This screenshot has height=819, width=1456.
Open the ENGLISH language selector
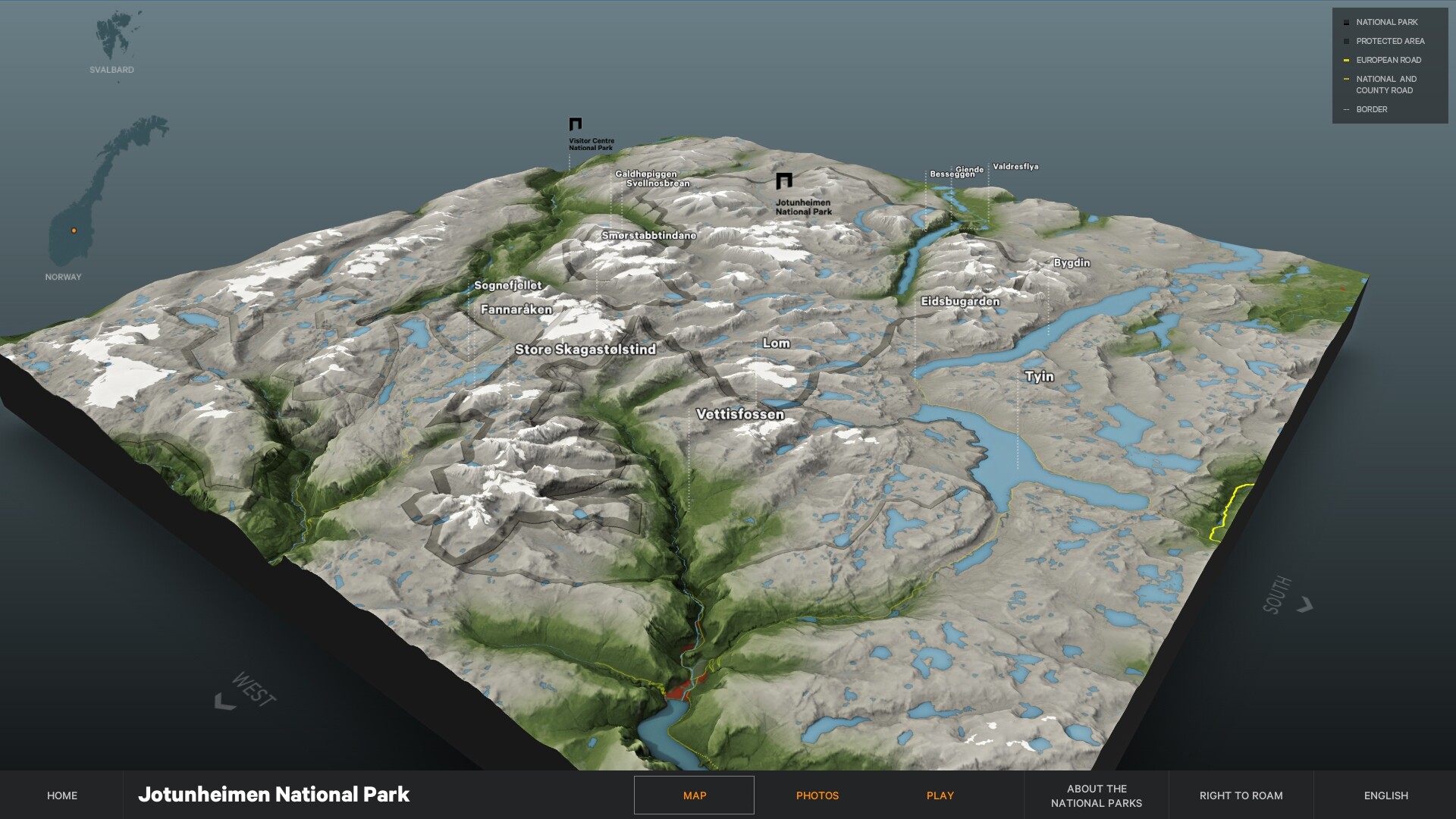click(x=1385, y=795)
